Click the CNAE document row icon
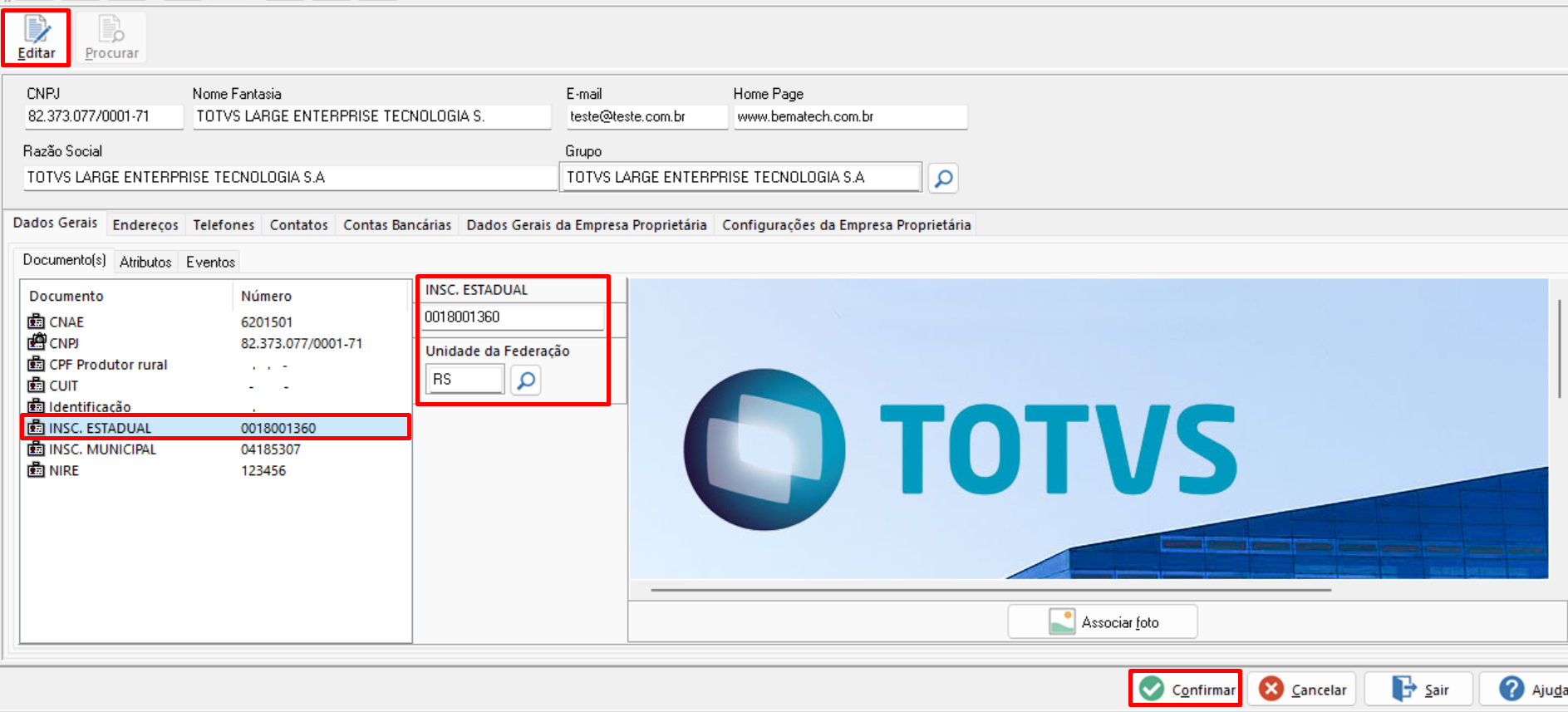 coord(36,322)
